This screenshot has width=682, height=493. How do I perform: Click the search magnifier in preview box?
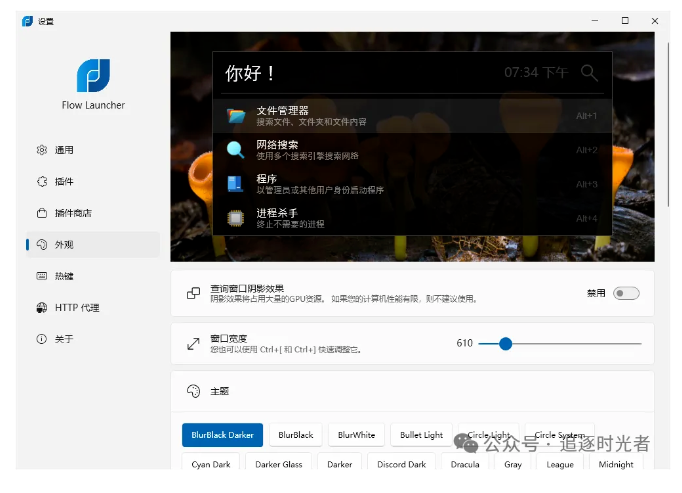point(589,73)
